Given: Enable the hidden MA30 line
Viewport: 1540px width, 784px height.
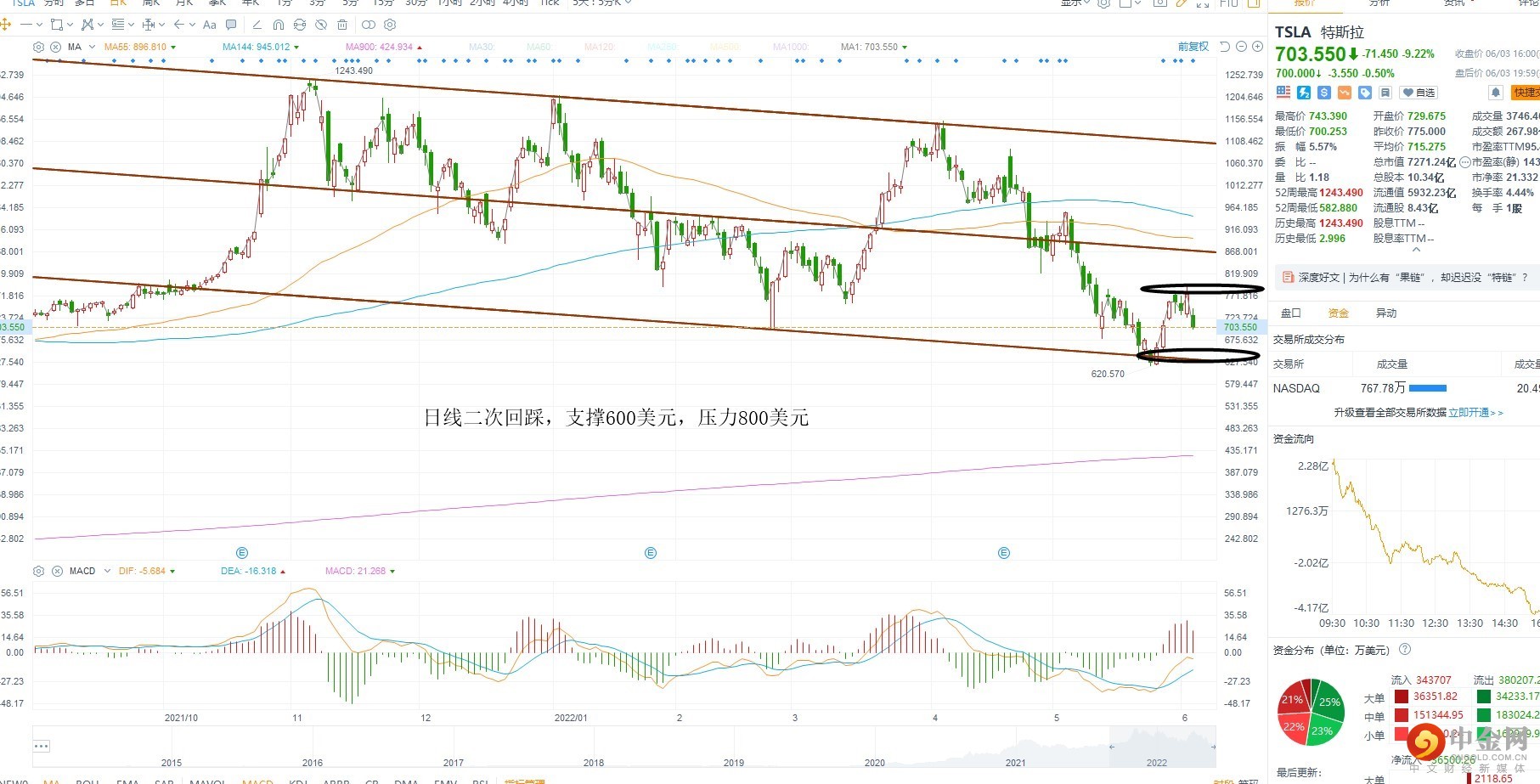Looking at the screenshot, I should 482,47.
